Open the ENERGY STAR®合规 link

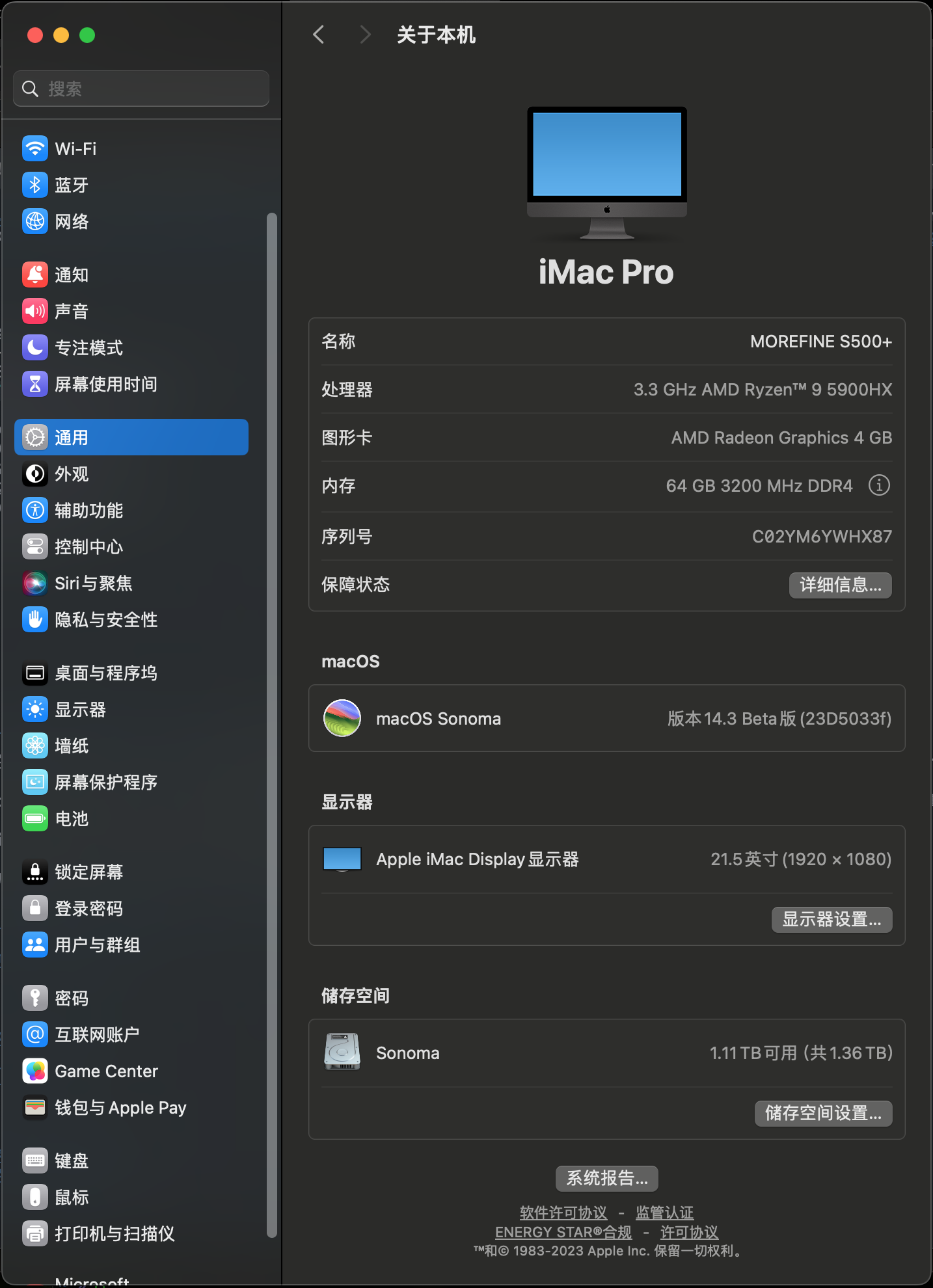[x=563, y=1232]
